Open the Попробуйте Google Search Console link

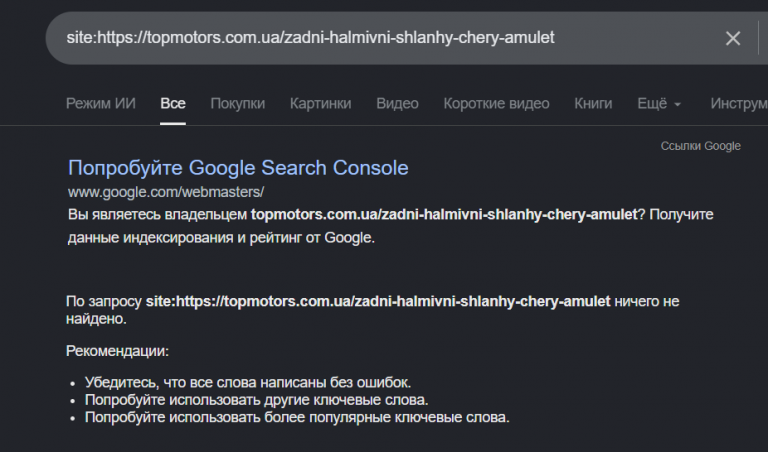coord(238,167)
